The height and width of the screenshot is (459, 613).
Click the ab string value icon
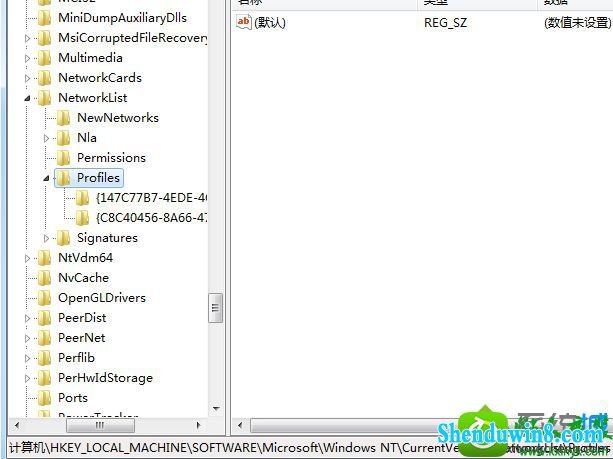click(243, 22)
